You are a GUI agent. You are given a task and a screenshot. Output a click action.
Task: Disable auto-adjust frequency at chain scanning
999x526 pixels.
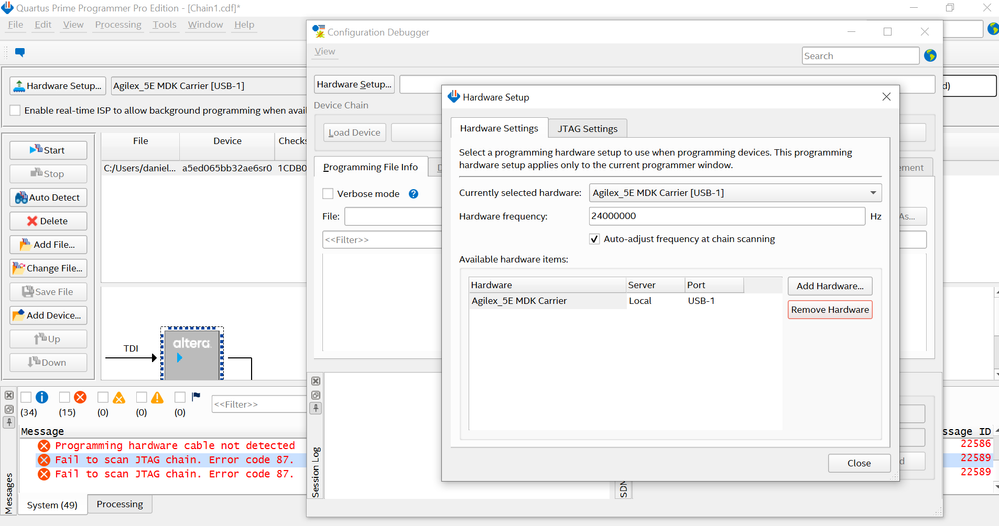(x=596, y=239)
